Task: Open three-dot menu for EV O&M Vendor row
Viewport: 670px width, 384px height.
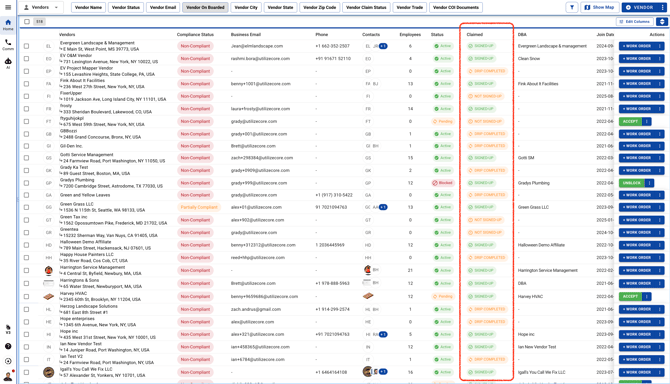Action: click(x=660, y=59)
